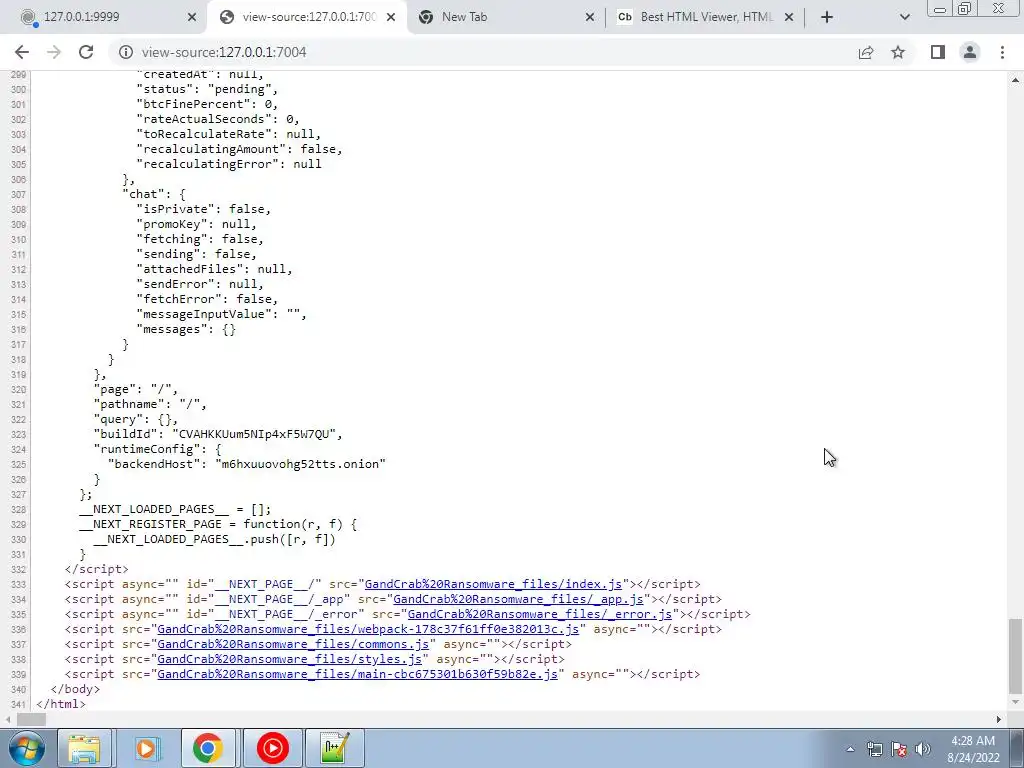Open Notepad++ from the taskbar
This screenshot has height=768, width=1024.
pyautogui.click(x=334, y=748)
